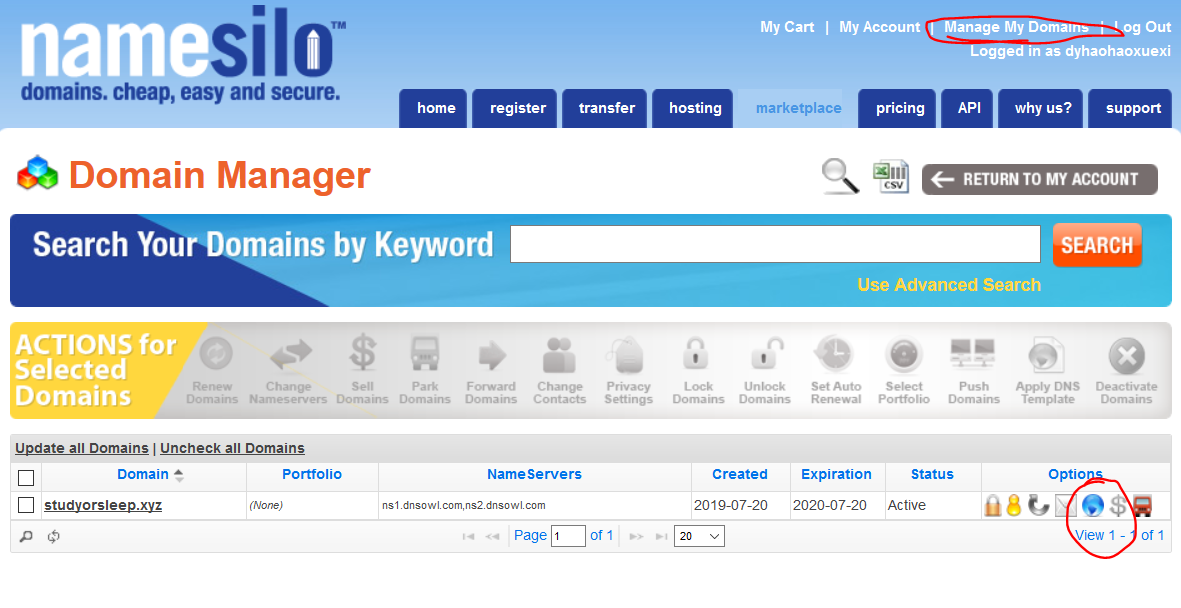Viewport: 1181px width, 608px height.
Task: Click the blue globe DNS icon for studyorsleep.xyz
Action: (1092, 506)
